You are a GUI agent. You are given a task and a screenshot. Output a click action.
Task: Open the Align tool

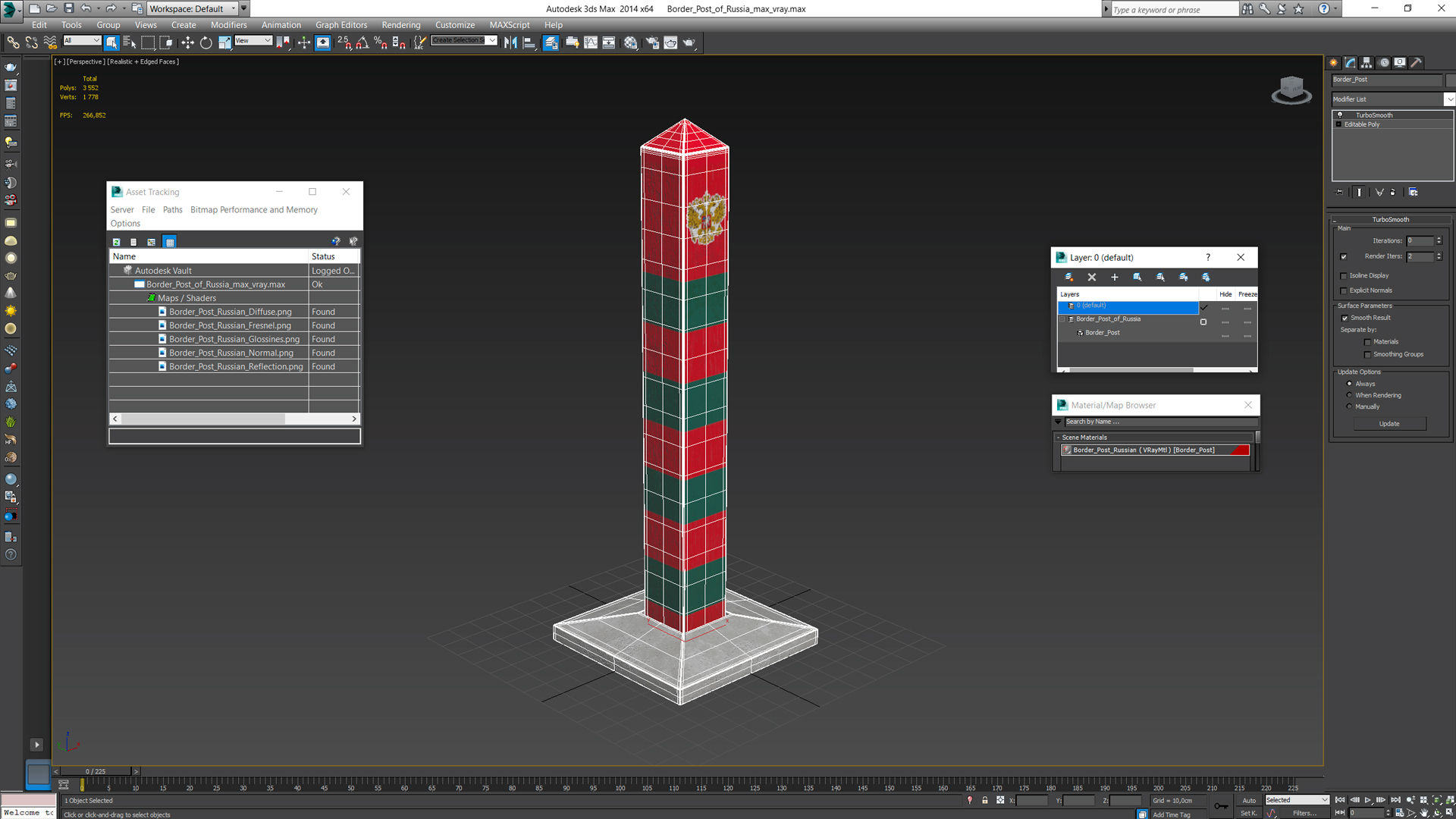[529, 42]
